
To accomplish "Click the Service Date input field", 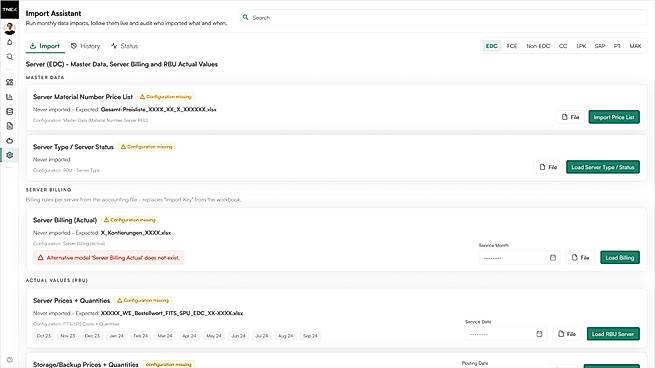I will point(506,334).
